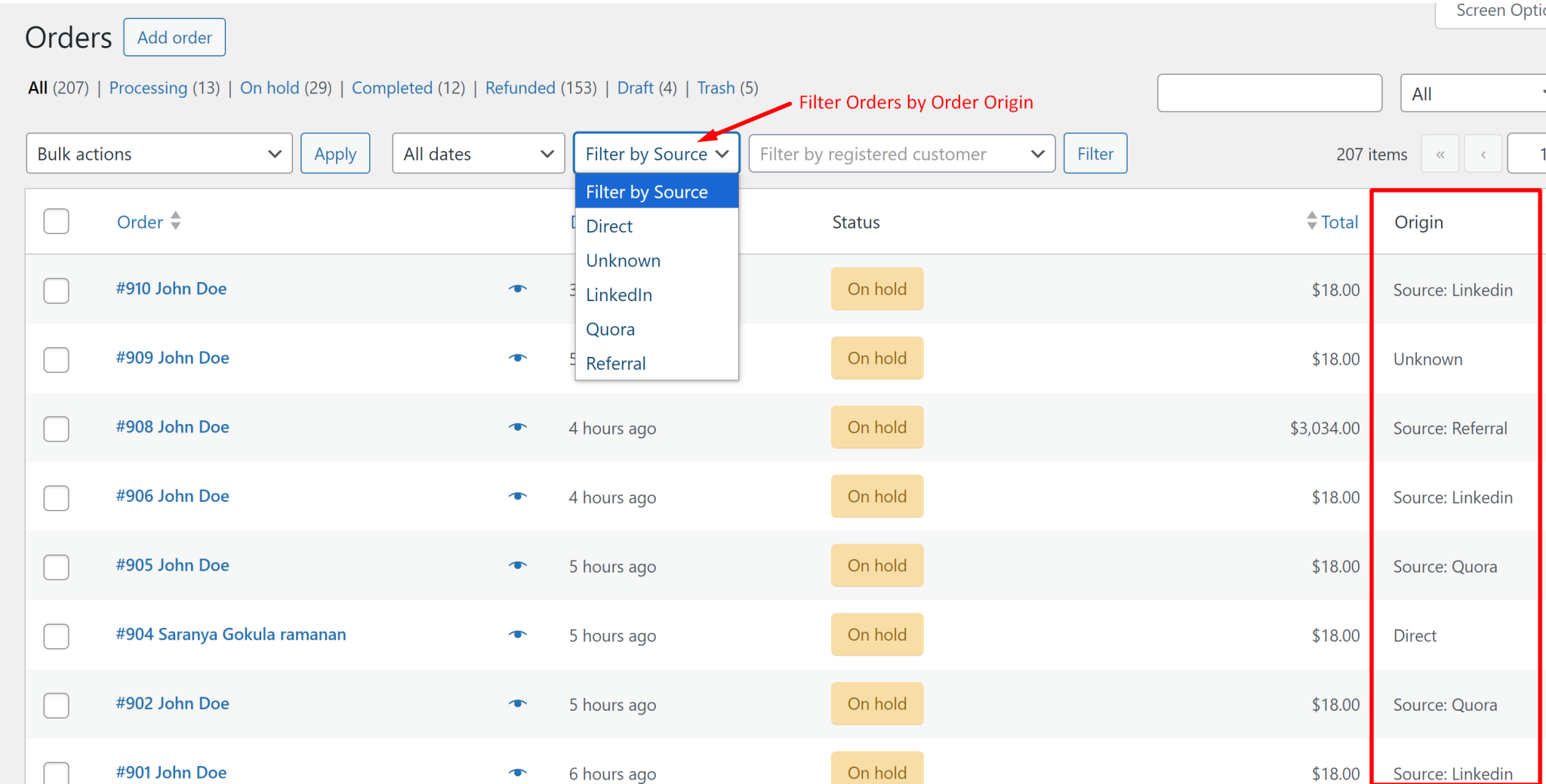Select Referral from the source dropdown
Image resolution: width=1546 pixels, height=784 pixels.
[615, 363]
